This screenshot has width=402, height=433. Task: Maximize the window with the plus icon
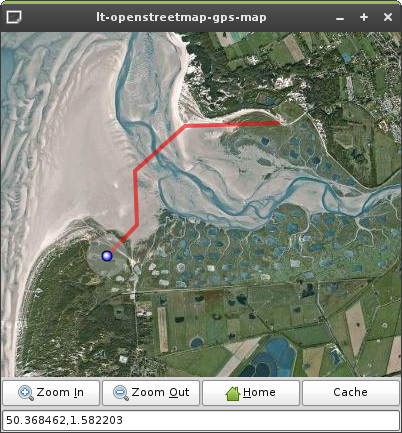pyautogui.click(x=364, y=17)
